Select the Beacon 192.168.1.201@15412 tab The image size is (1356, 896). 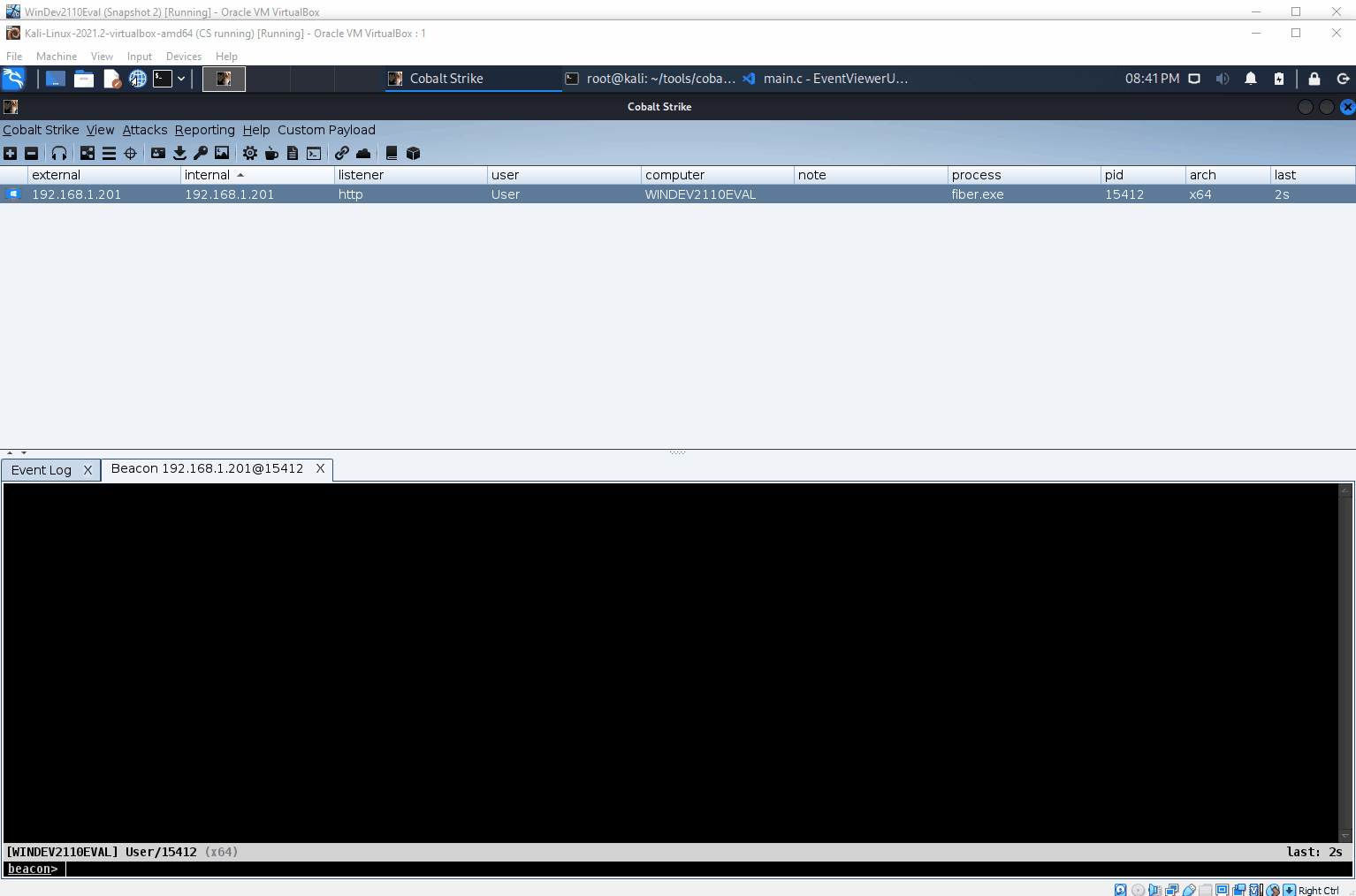tap(207, 468)
